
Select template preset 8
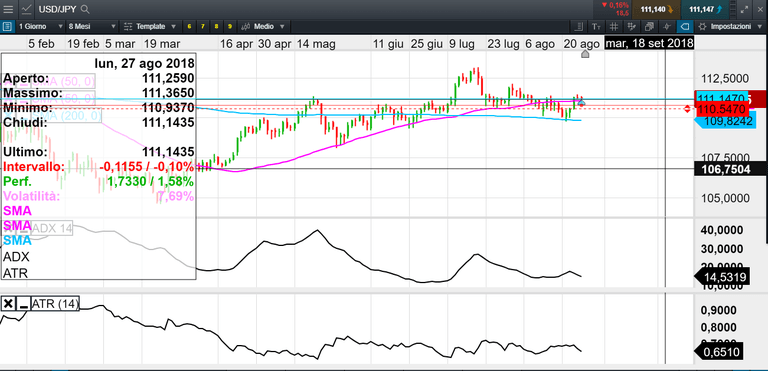coord(216,26)
